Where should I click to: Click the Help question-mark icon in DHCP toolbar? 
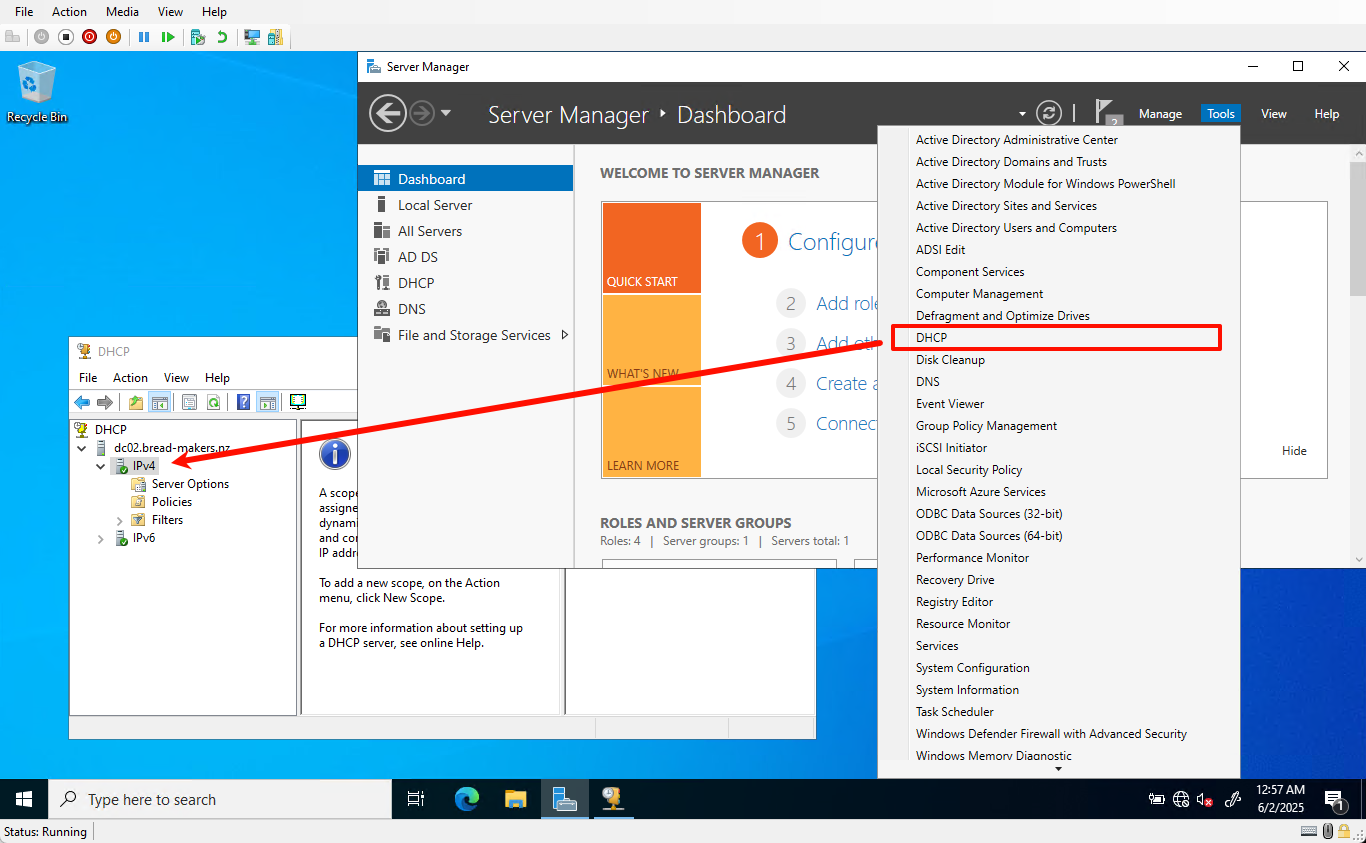click(243, 402)
